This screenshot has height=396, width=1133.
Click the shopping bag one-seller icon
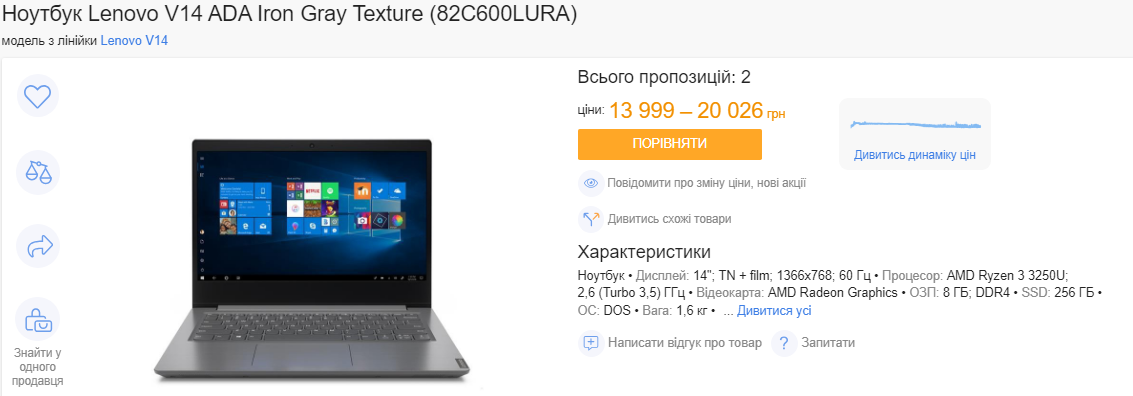pos(38,320)
